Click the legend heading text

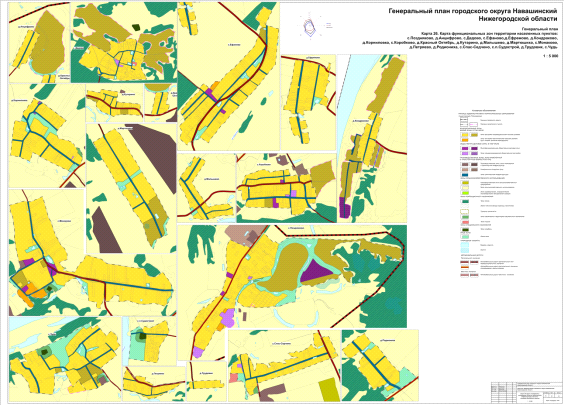coord(484,110)
